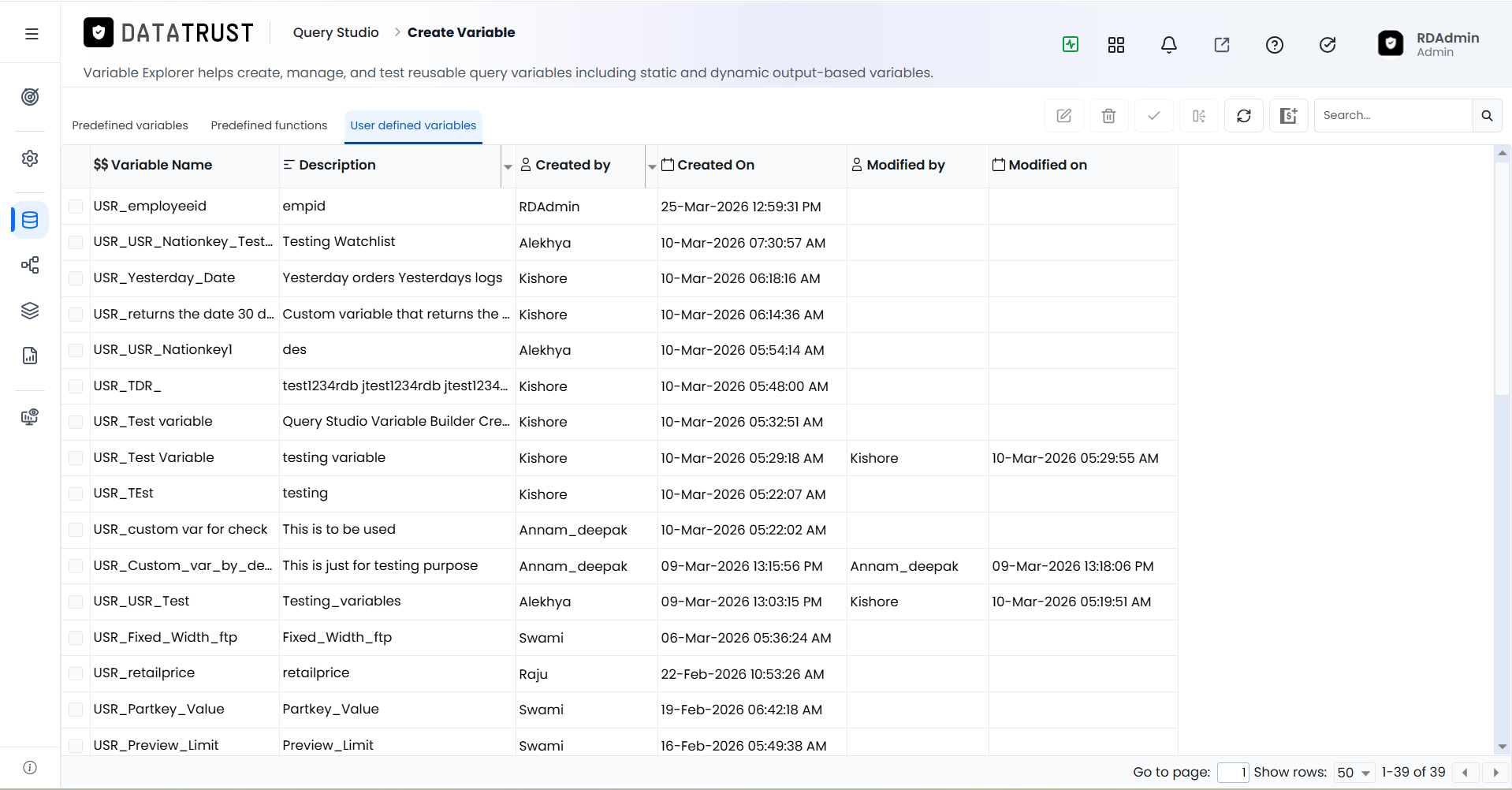Click the 'Yesterday orders Yesterdays logs' description
Viewport: 1512px width, 790px height.
pyautogui.click(x=393, y=278)
